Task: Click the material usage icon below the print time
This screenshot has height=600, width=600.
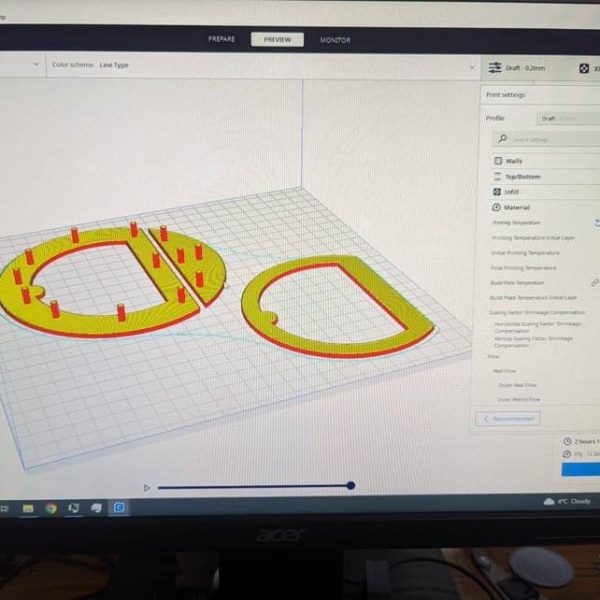Action: [567, 454]
